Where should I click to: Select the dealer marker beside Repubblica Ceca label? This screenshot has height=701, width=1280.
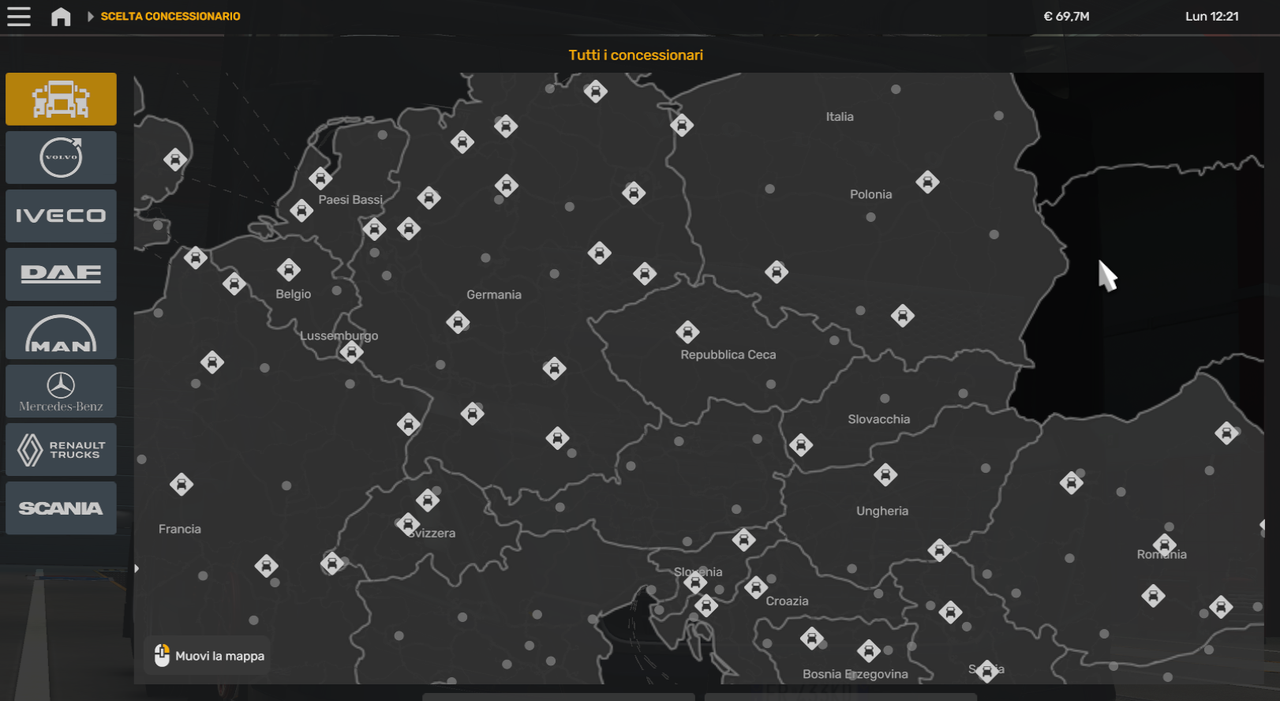tap(687, 332)
